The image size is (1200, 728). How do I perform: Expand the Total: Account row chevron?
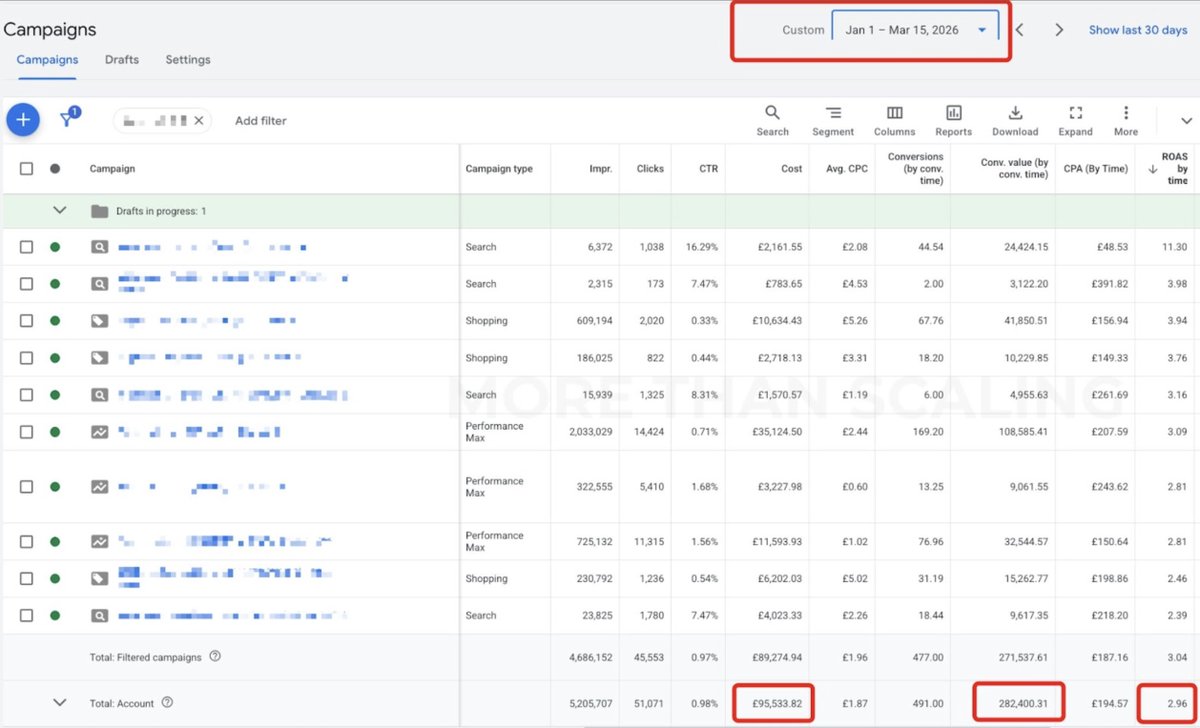59,703
